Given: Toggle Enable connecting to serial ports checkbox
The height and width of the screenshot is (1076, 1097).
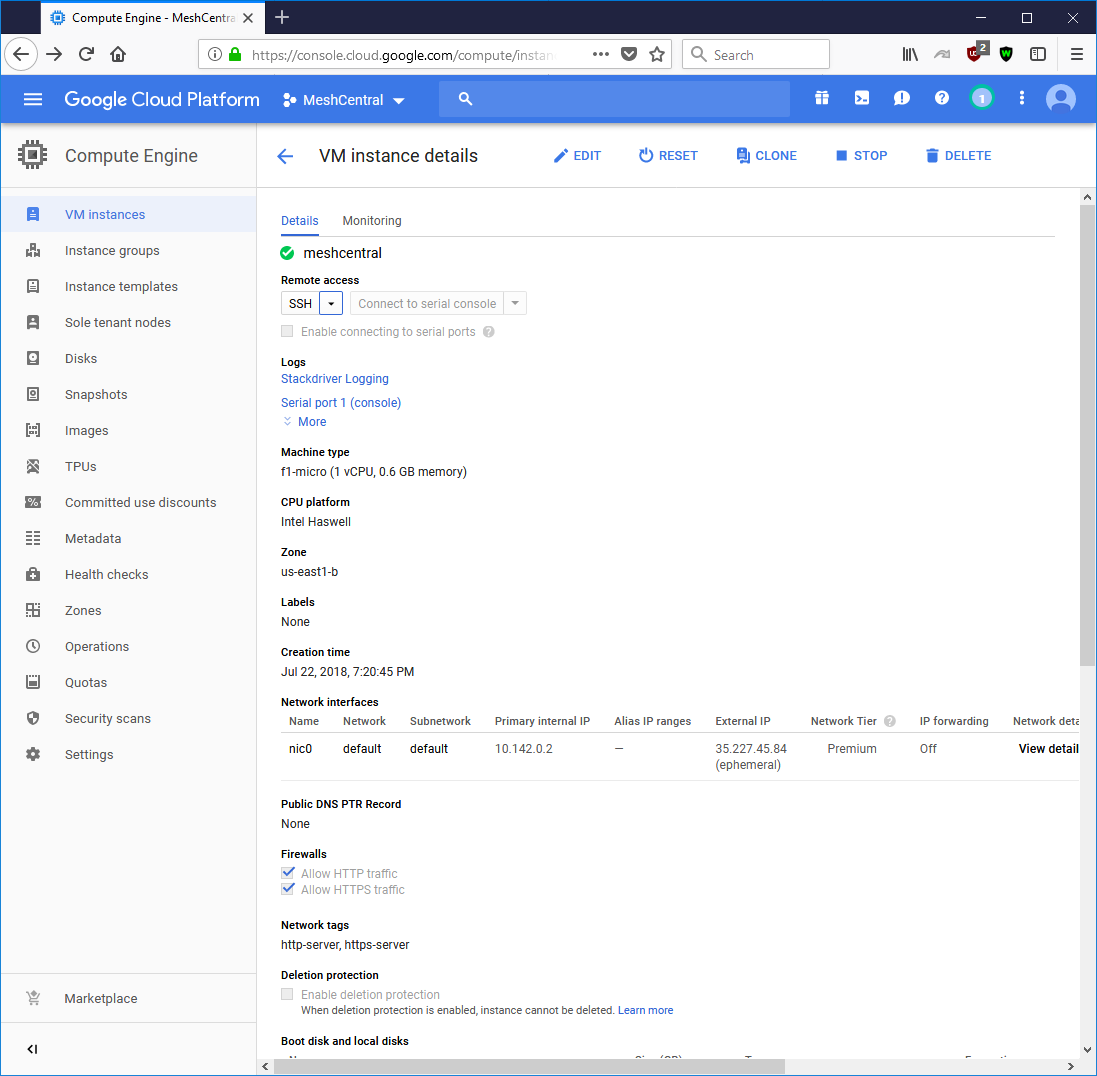Looking at the screenshot, I should pyautogui.click(x=287, y=332).
